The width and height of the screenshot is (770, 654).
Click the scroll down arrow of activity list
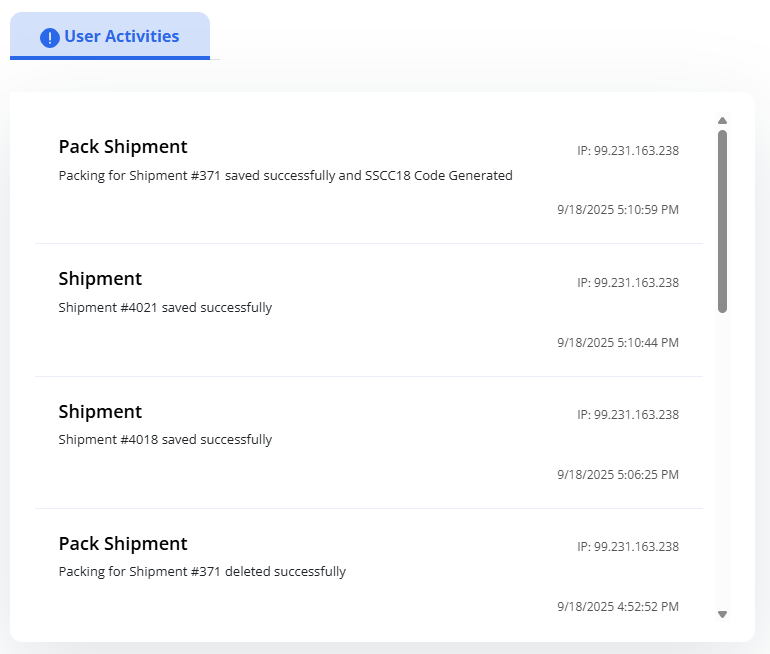(x=722, y=614)
